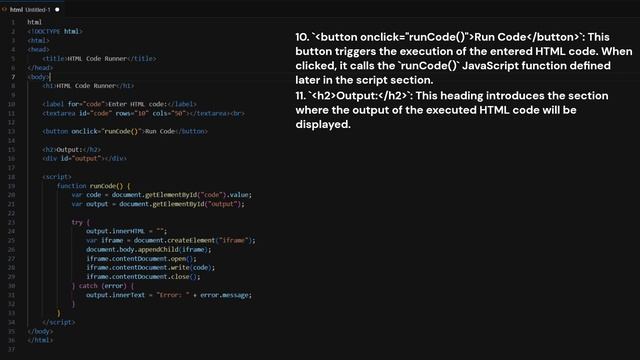The height and width of the screenshot is (360, 640).
Task: Click the label 'Enter HTML code:' line
Action: [119, 104]
